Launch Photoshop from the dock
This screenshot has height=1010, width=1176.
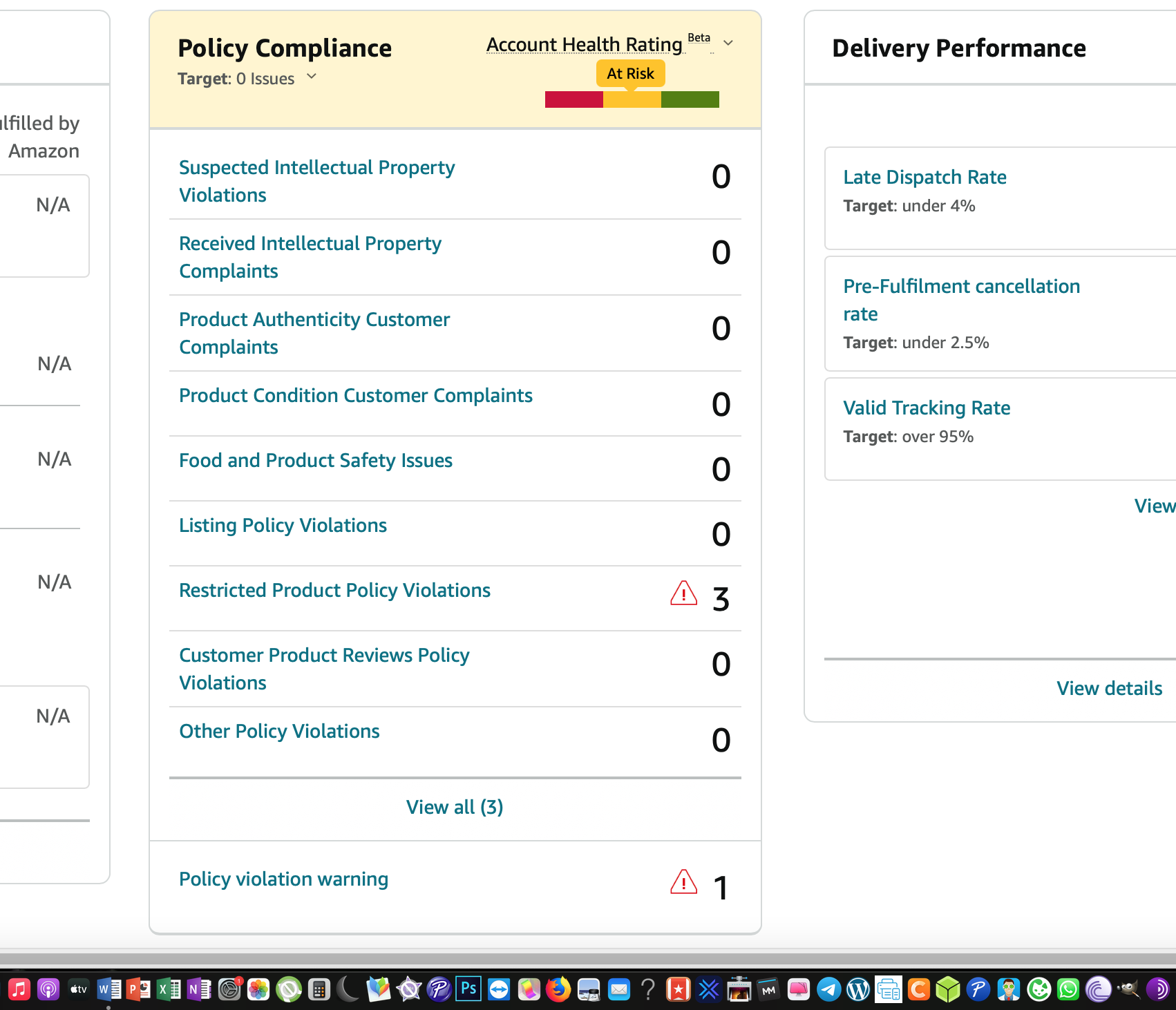[x=468, y=989]
